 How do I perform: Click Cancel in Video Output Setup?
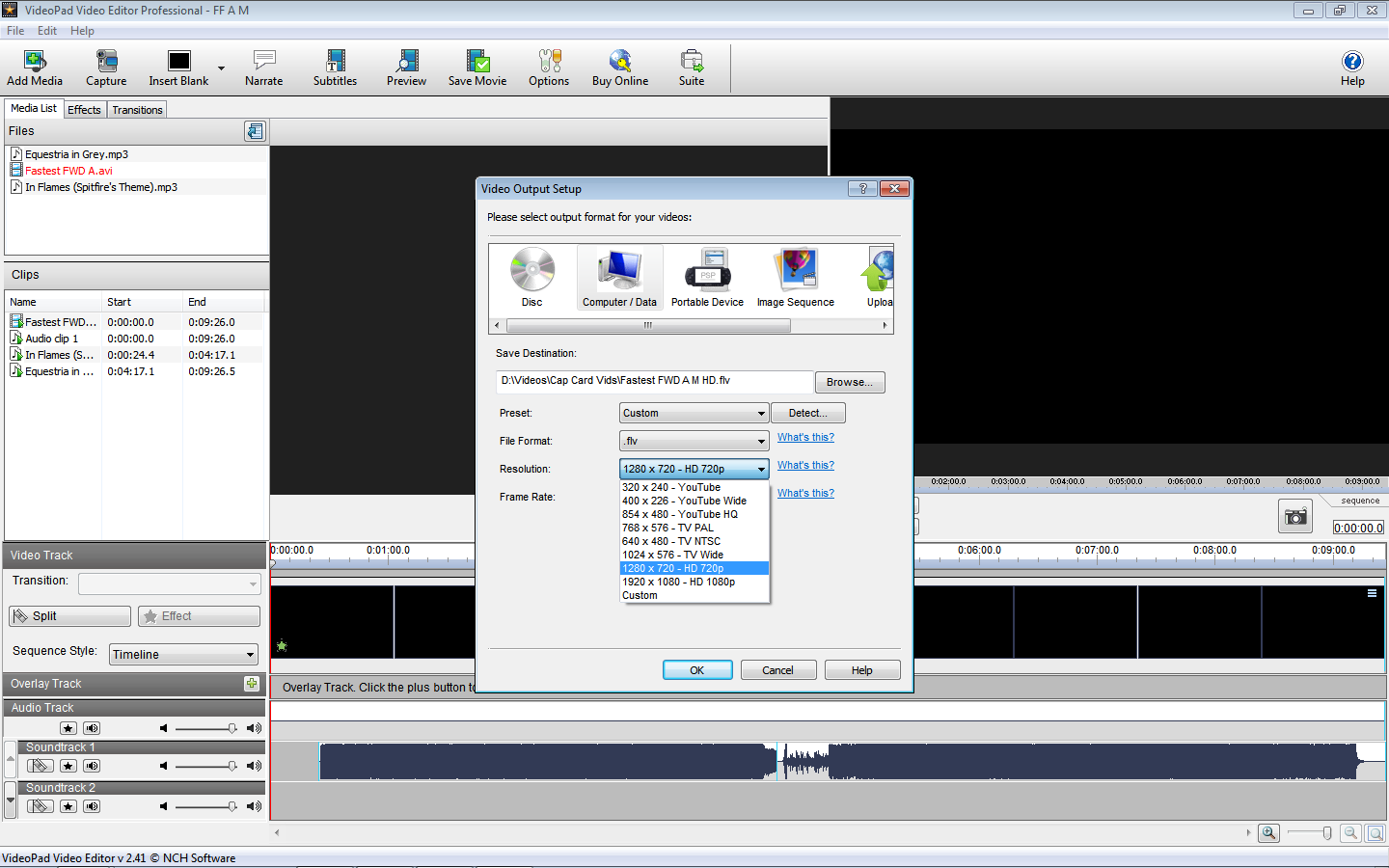(x=778, y=670)
